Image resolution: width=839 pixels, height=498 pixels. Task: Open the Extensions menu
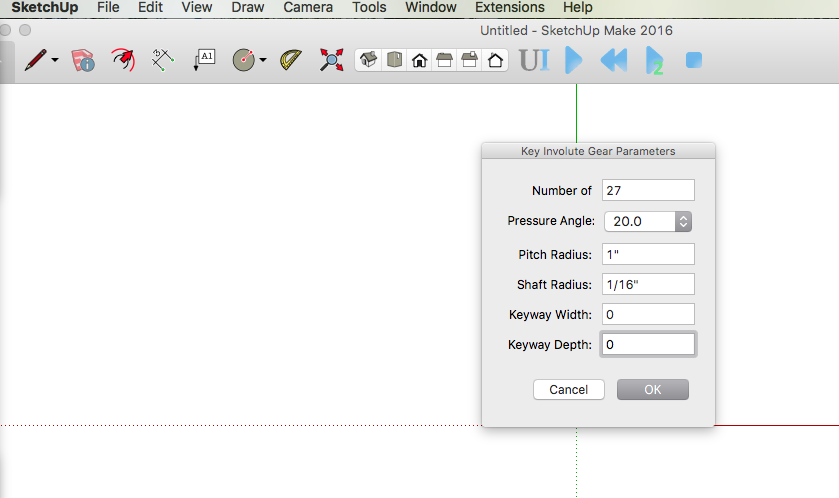point(510,7)
